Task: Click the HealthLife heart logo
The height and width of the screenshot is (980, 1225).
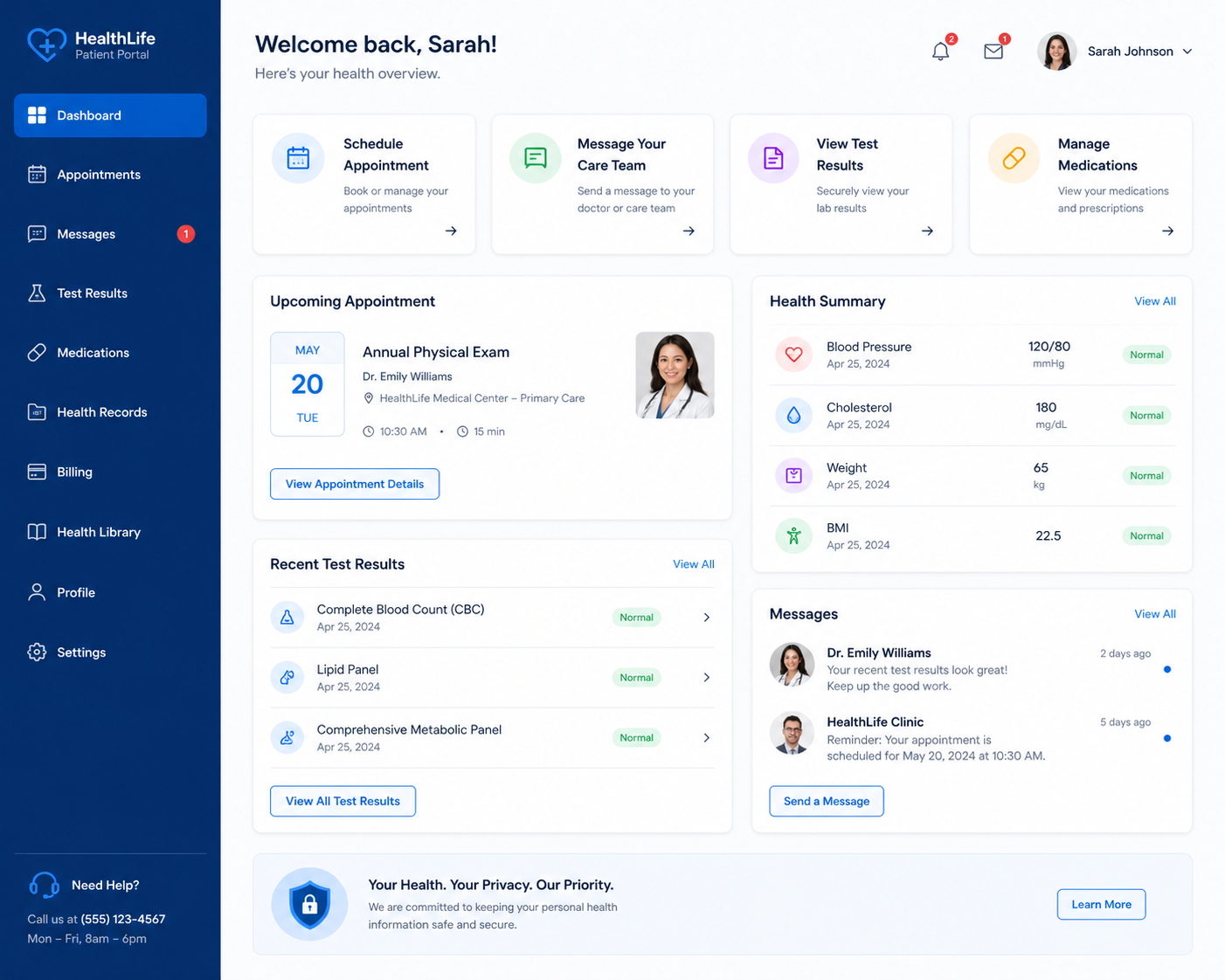Action: (x=46, y=45)
